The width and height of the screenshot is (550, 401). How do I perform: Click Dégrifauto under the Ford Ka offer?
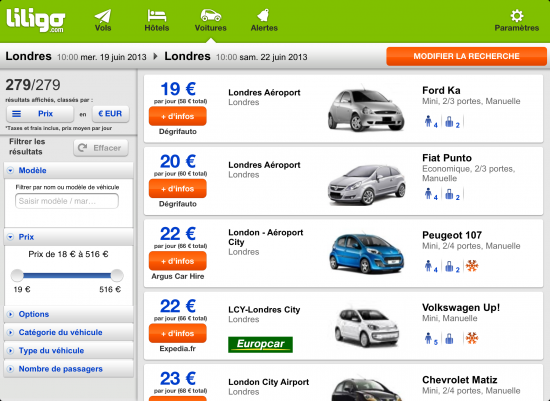pyautogui.click(x=177, y=132)
